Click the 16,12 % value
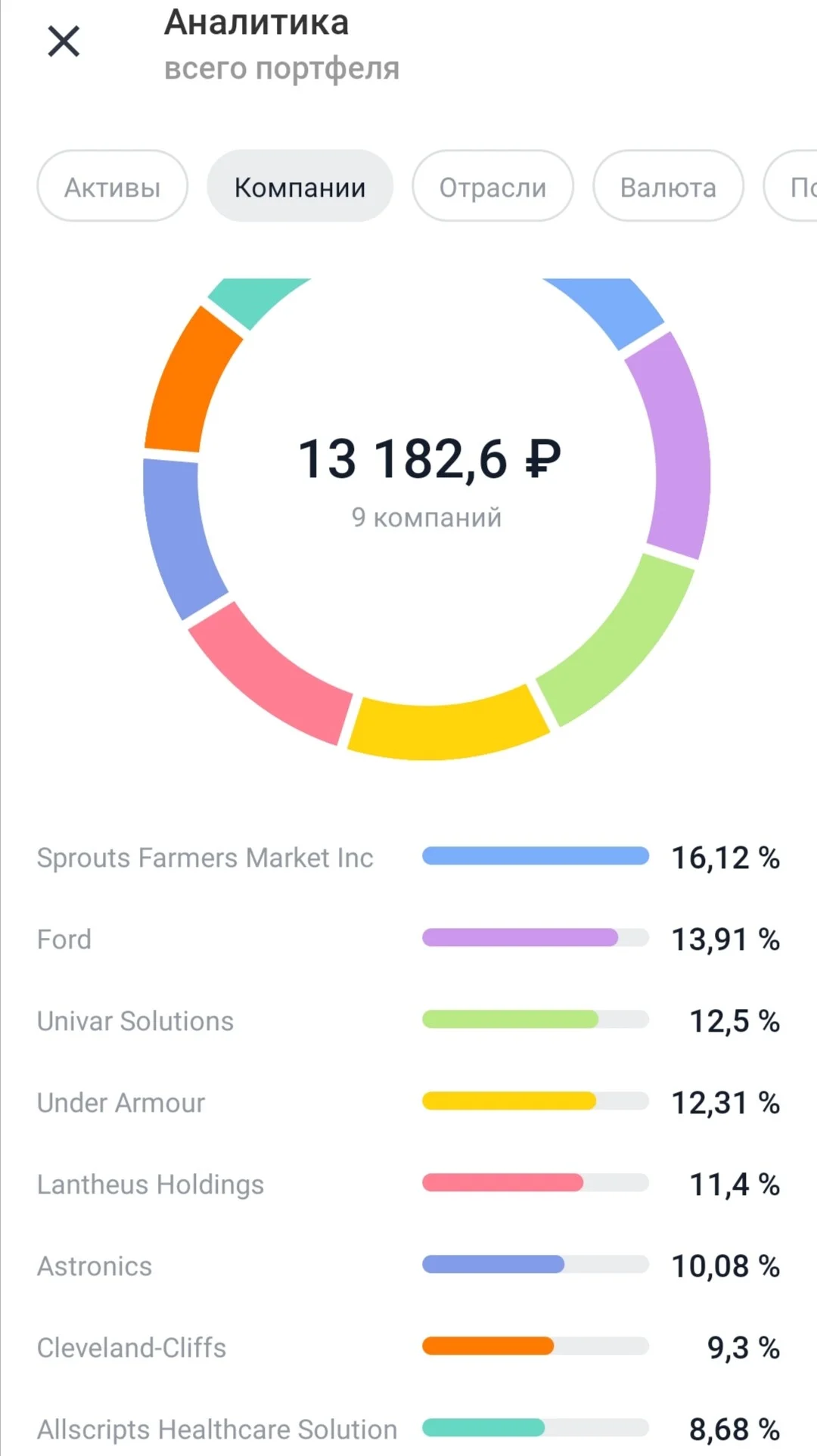 click(725, 858)
